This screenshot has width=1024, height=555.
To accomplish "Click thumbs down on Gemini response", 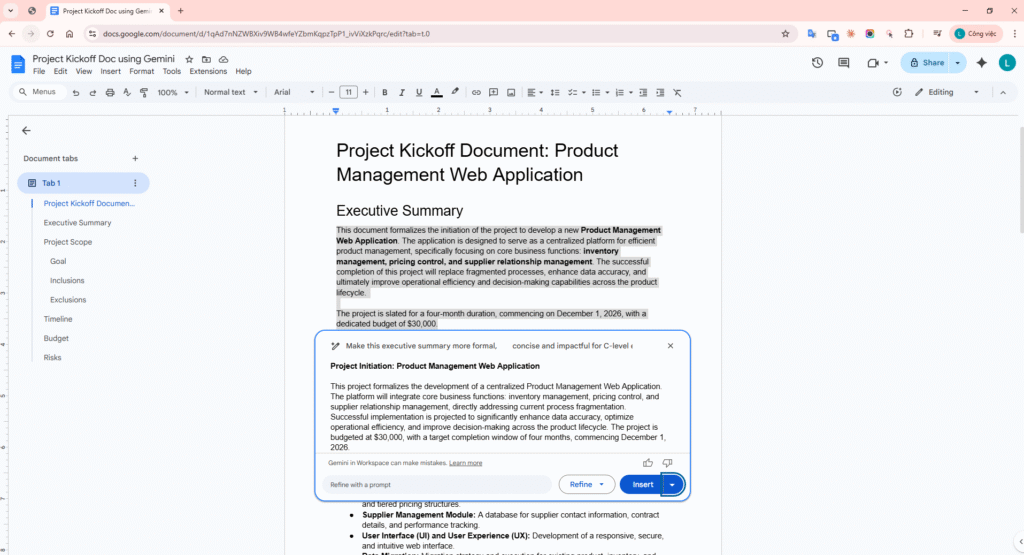I will (668, 463).
